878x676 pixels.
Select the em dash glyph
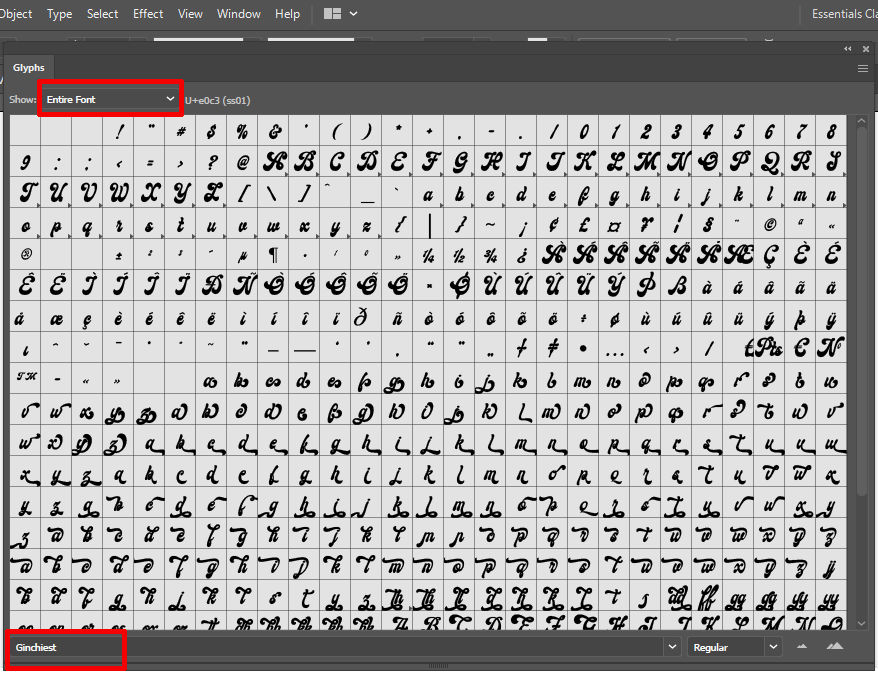(304, 348)
